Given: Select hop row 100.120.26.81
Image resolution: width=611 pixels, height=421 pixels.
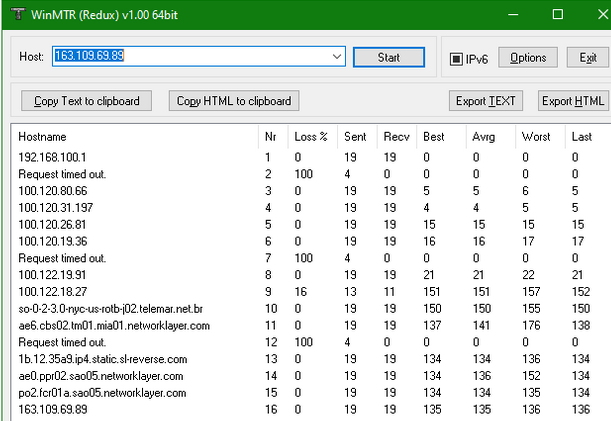Looking at the screenshot, I should pyautogui.click(x=311, y=225).
